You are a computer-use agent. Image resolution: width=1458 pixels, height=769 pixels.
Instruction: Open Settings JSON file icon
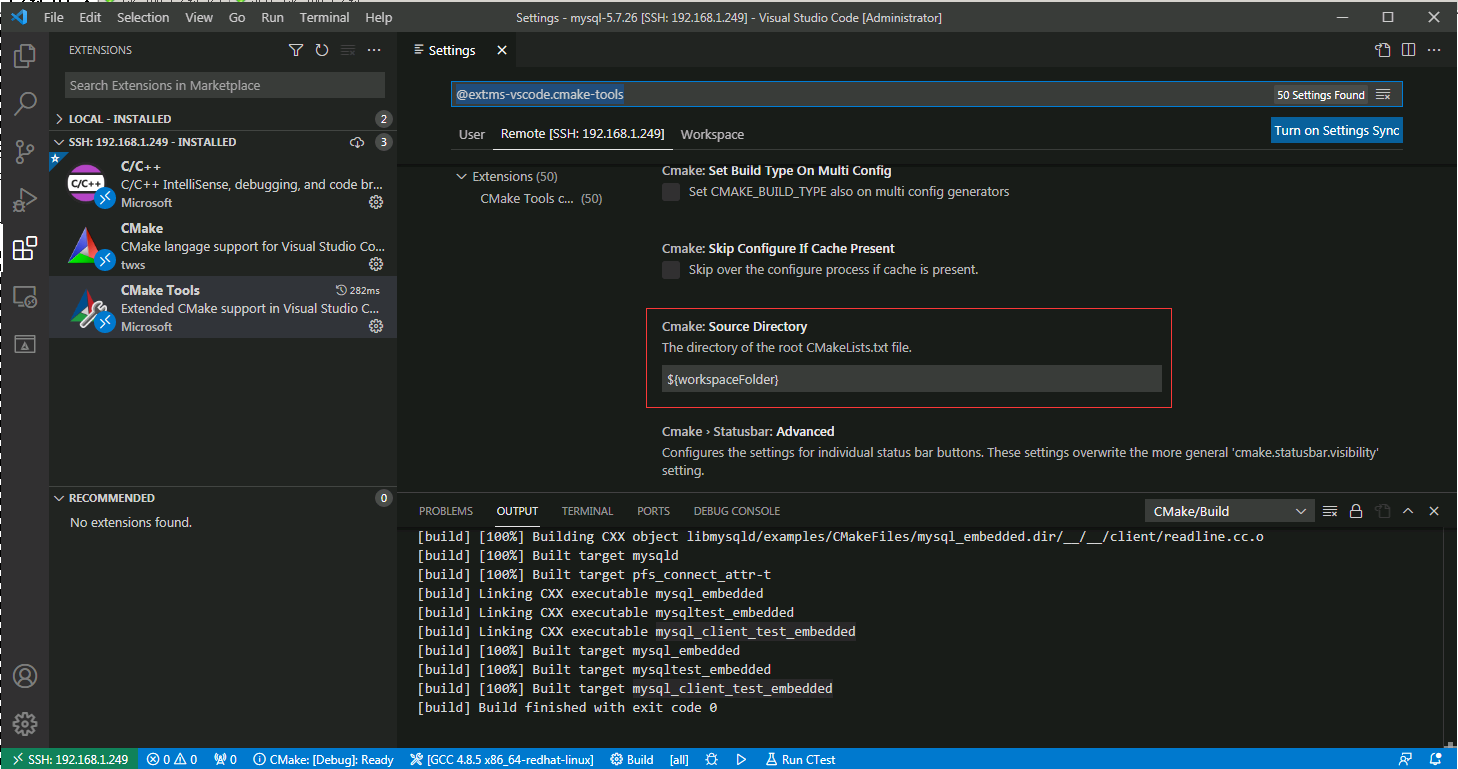pos(1383,50)
